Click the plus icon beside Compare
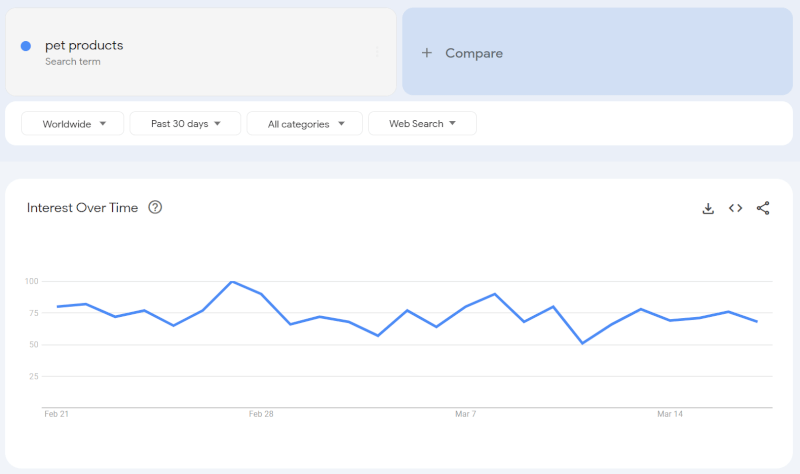 click(x=427, y=53)
